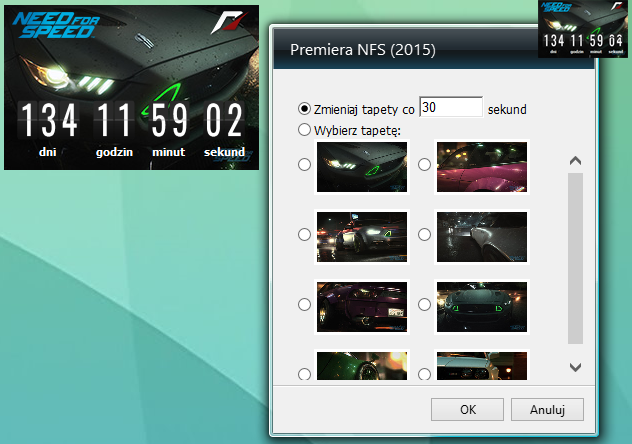Select 'Zmieniaj tapety co' radio option

304,109
